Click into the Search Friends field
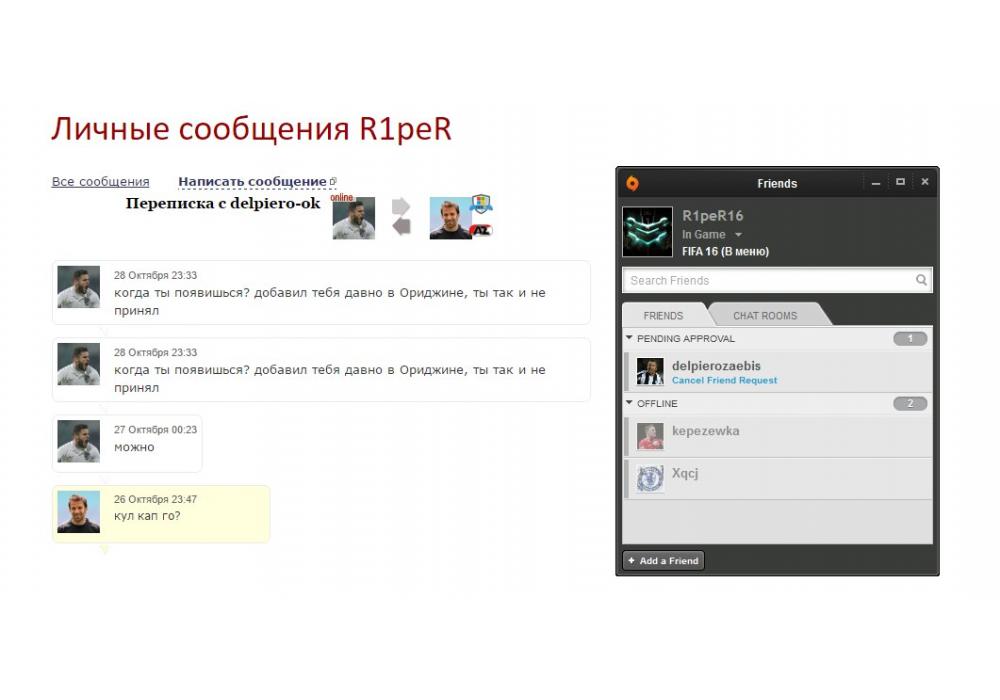 (x=765, y=281)
